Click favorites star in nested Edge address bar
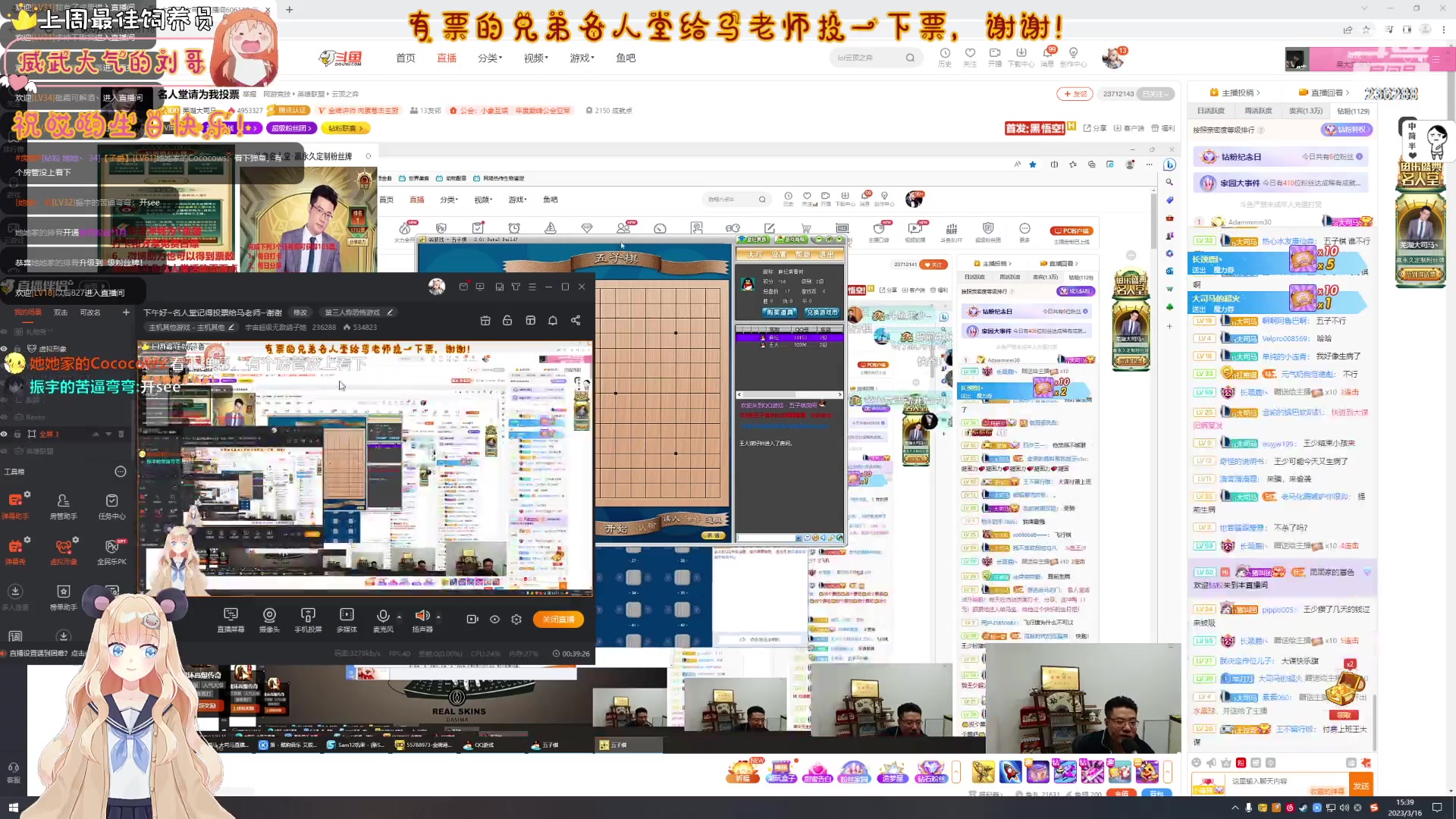1456x819 pixels. (x=1032, y=165)
